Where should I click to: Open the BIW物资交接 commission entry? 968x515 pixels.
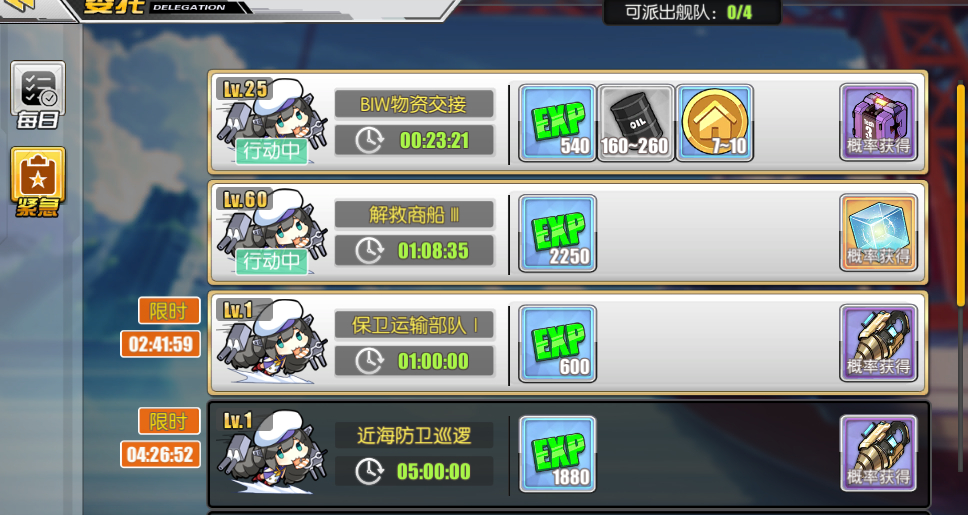pyautogui.click(x=568, y=122)
